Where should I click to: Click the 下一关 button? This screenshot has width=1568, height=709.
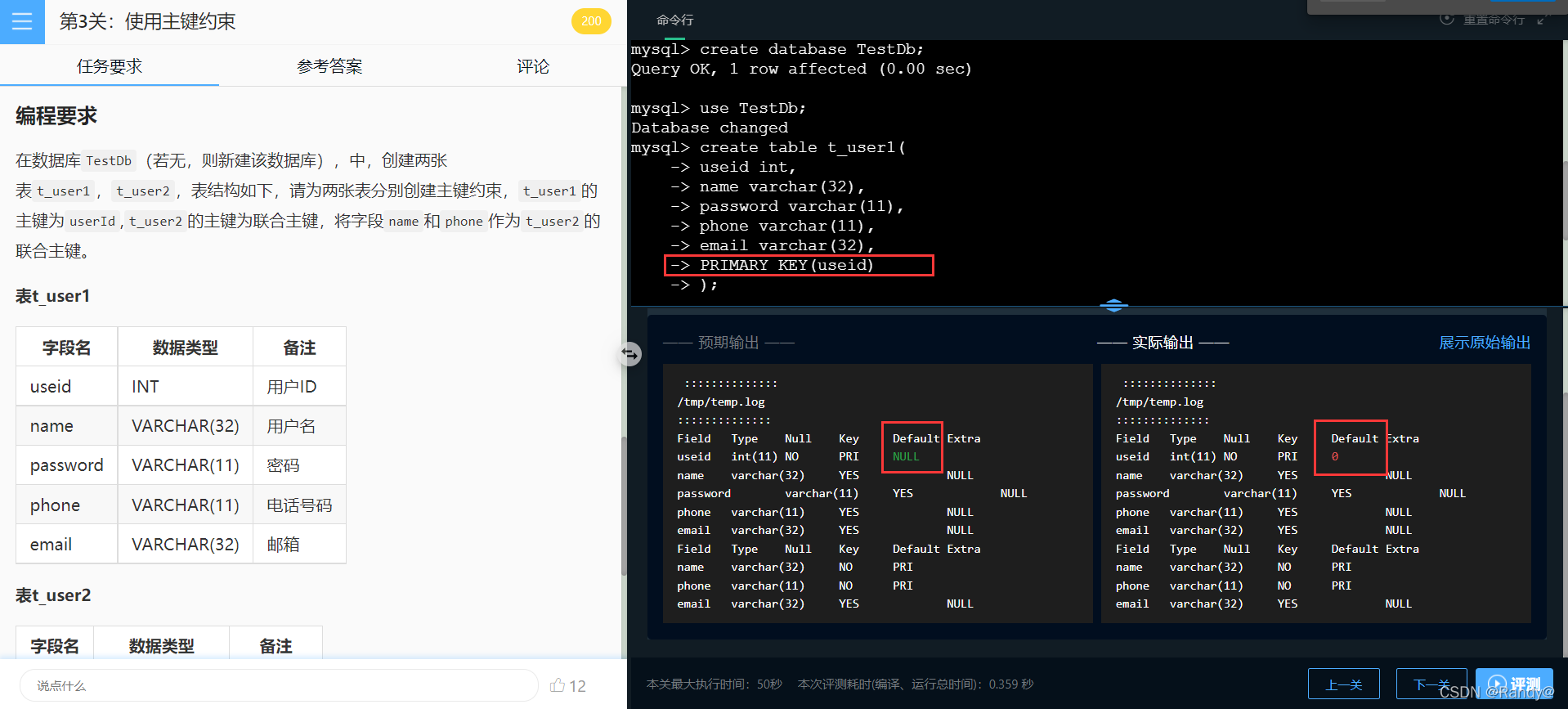pyautogui.click(x=1431, y=684)
